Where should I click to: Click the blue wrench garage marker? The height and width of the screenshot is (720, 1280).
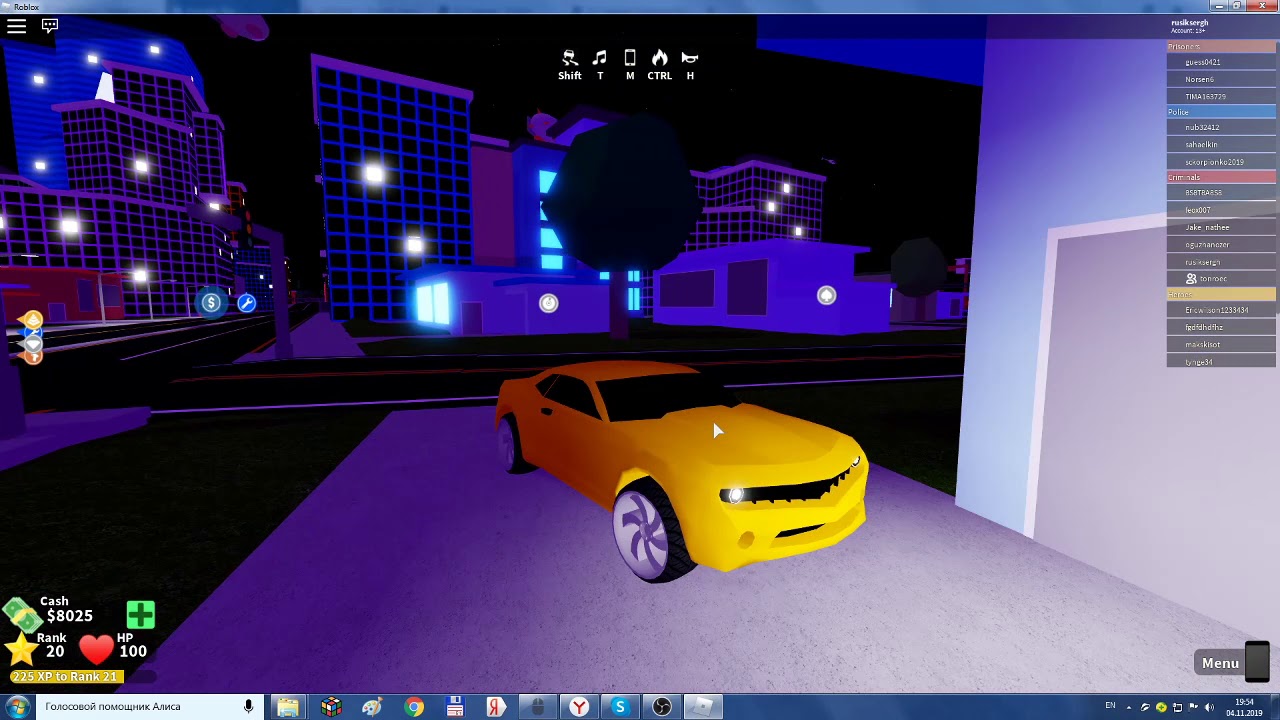(x=246, y=303)
